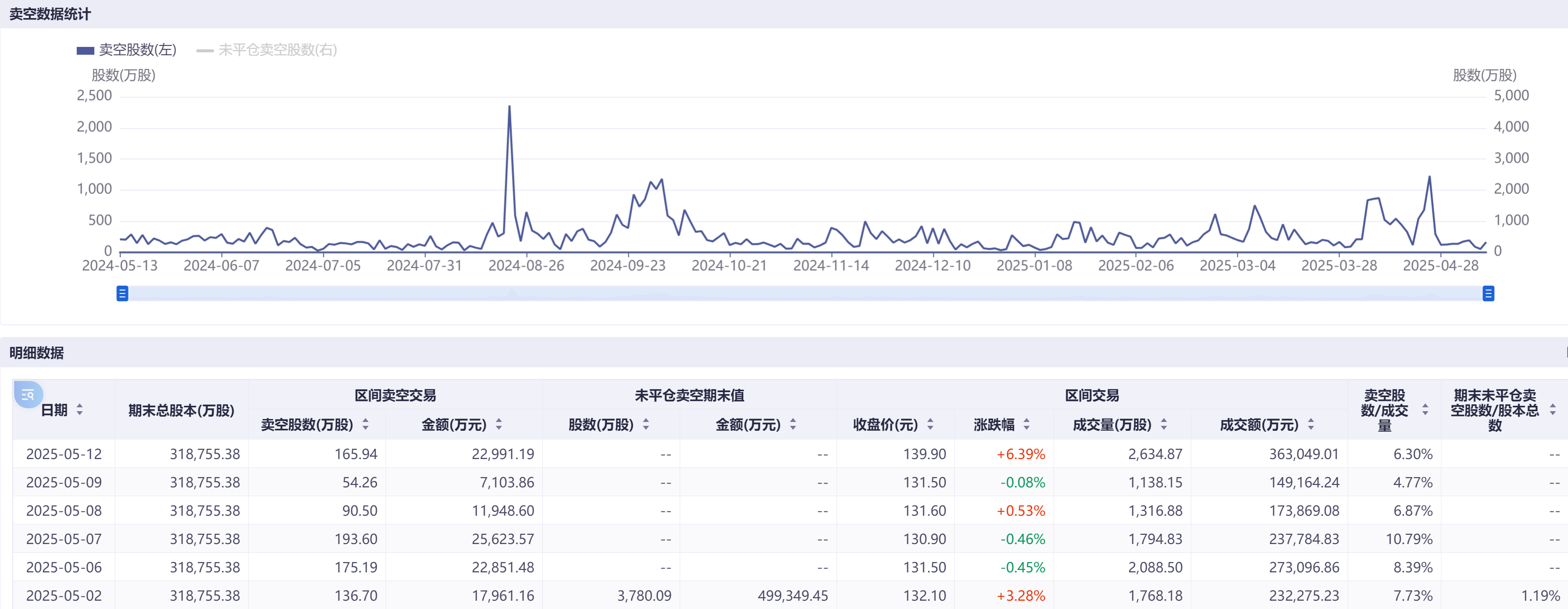1568x609 pixels.
Task: Click the right zoom slider handle
Action: (x=1488, y=294)
